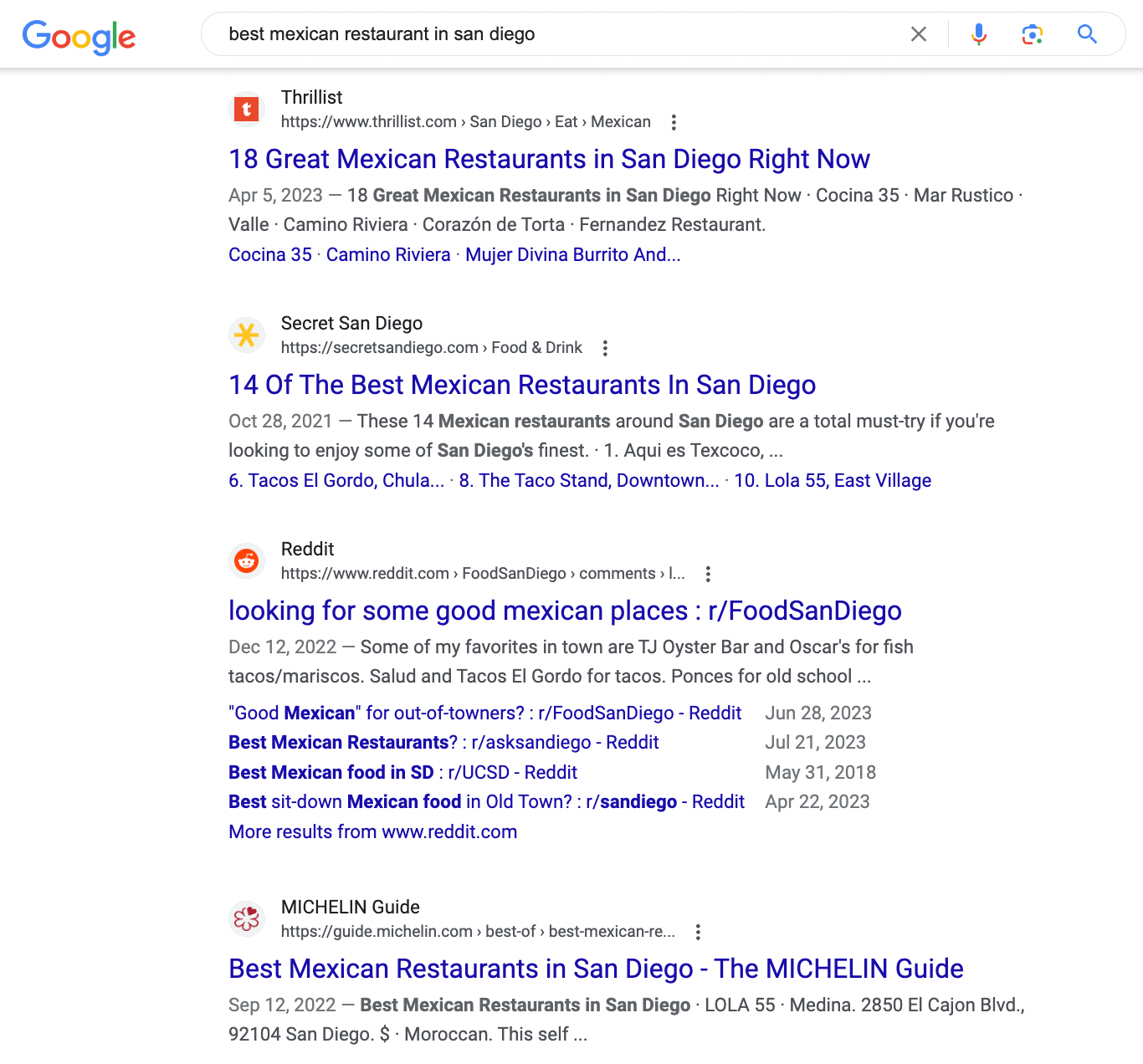Viewport: 1143px width, 1064px height.
Task: Click the thrillist.com breadcrumb URL
Action: tap(465, 122)
